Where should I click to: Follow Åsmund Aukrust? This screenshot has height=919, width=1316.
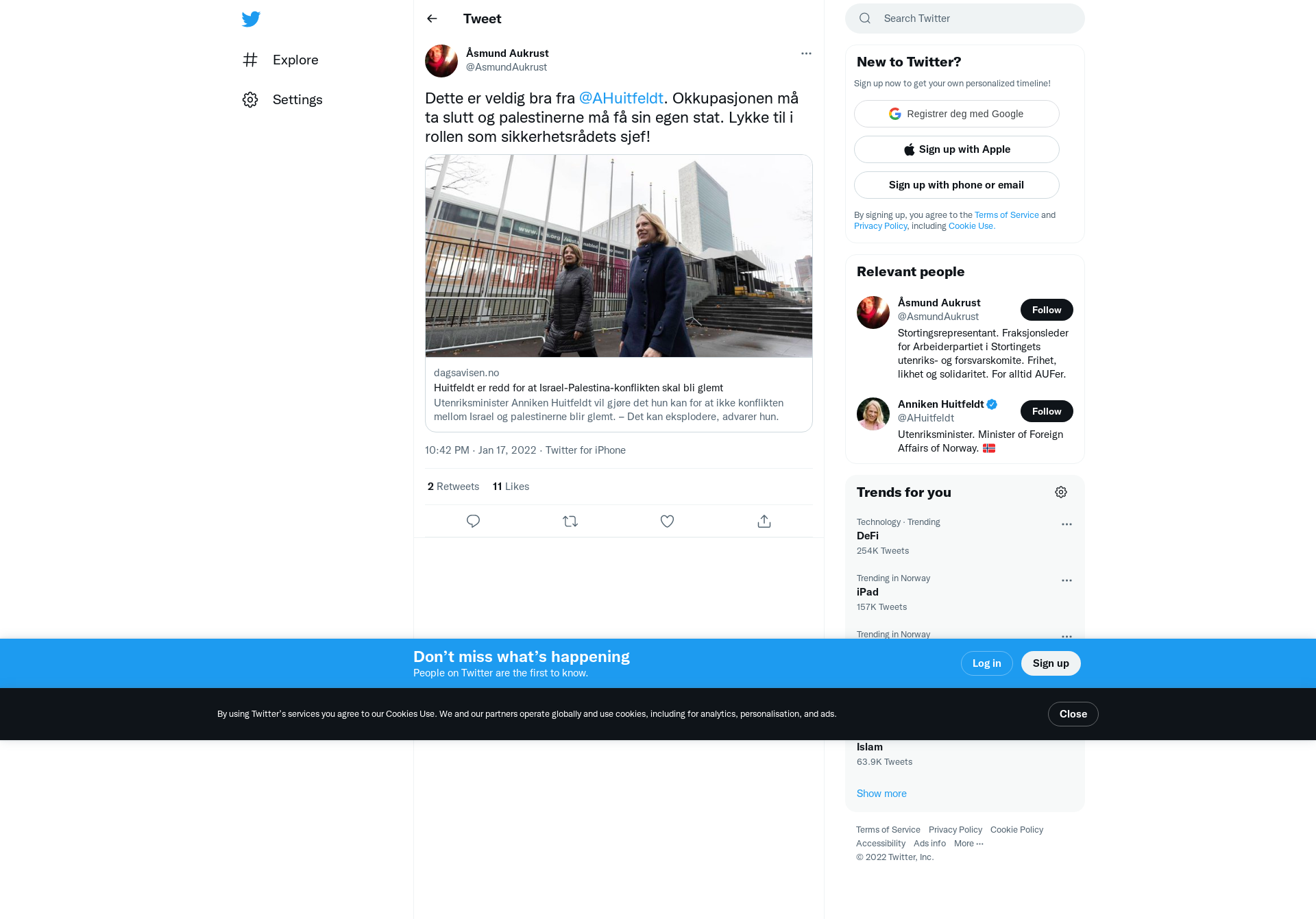(1047, 310)
